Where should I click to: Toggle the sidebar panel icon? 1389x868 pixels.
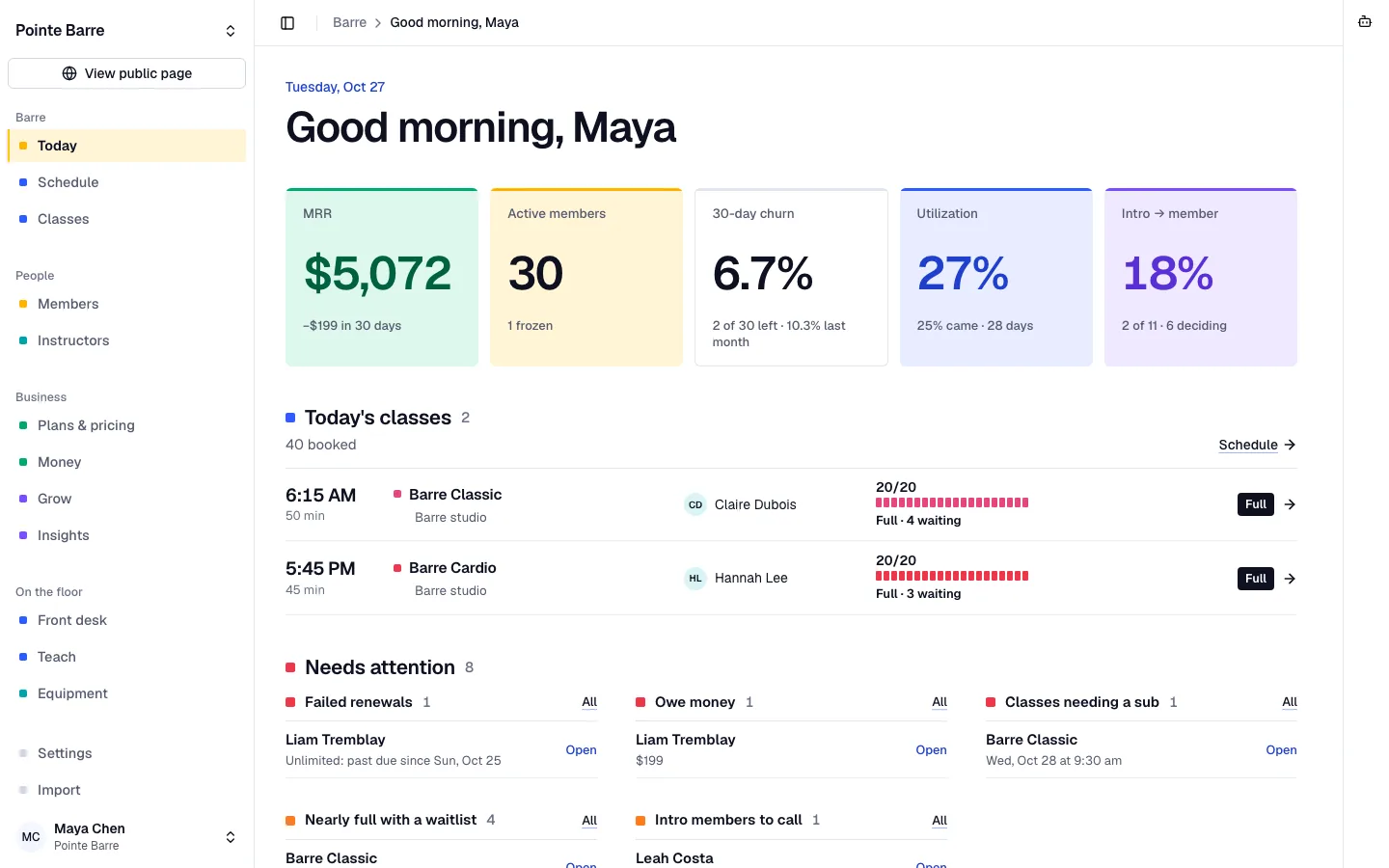pyautogui.click(x=287, y=23)
